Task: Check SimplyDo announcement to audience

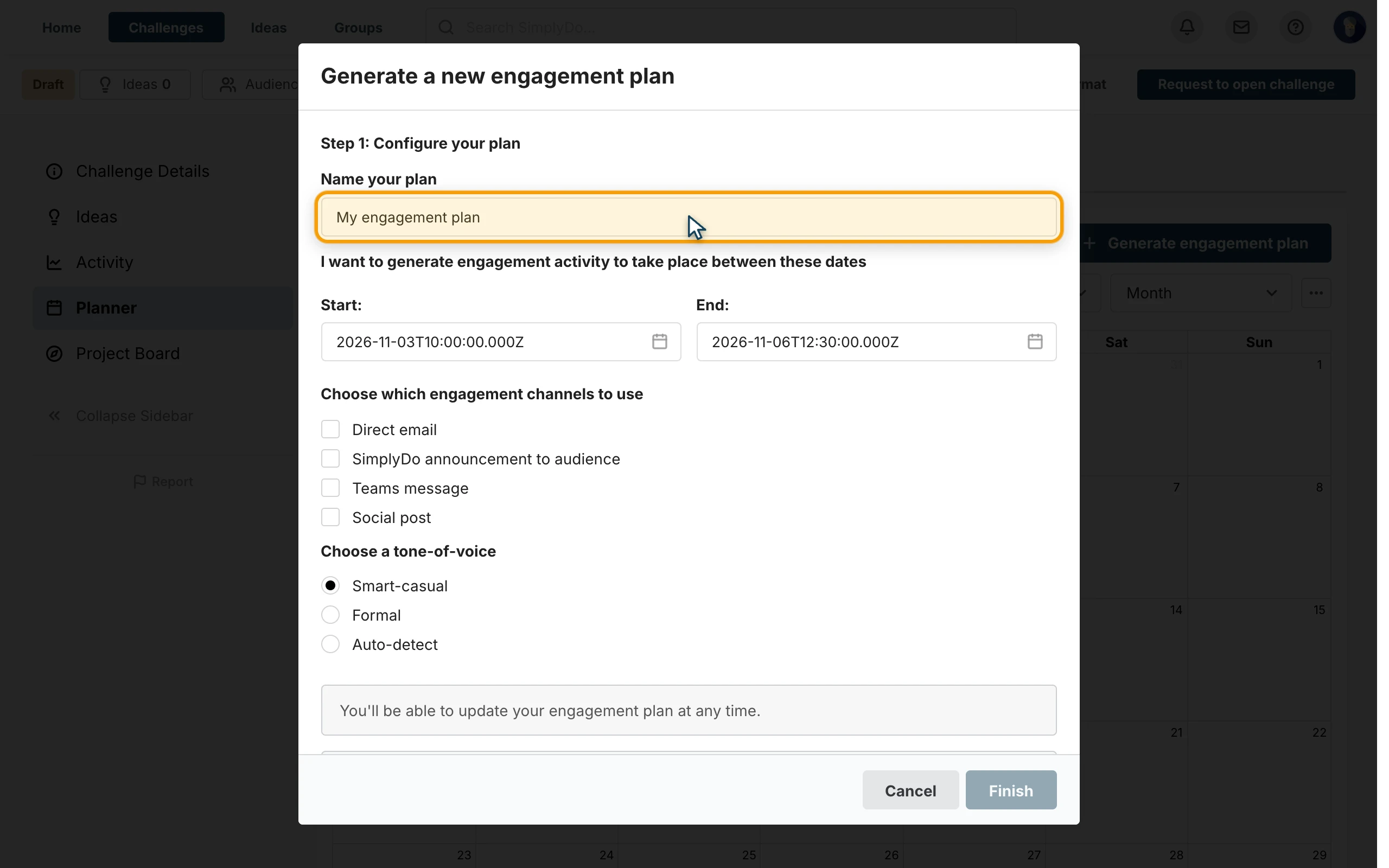Action: coord(330,459)
